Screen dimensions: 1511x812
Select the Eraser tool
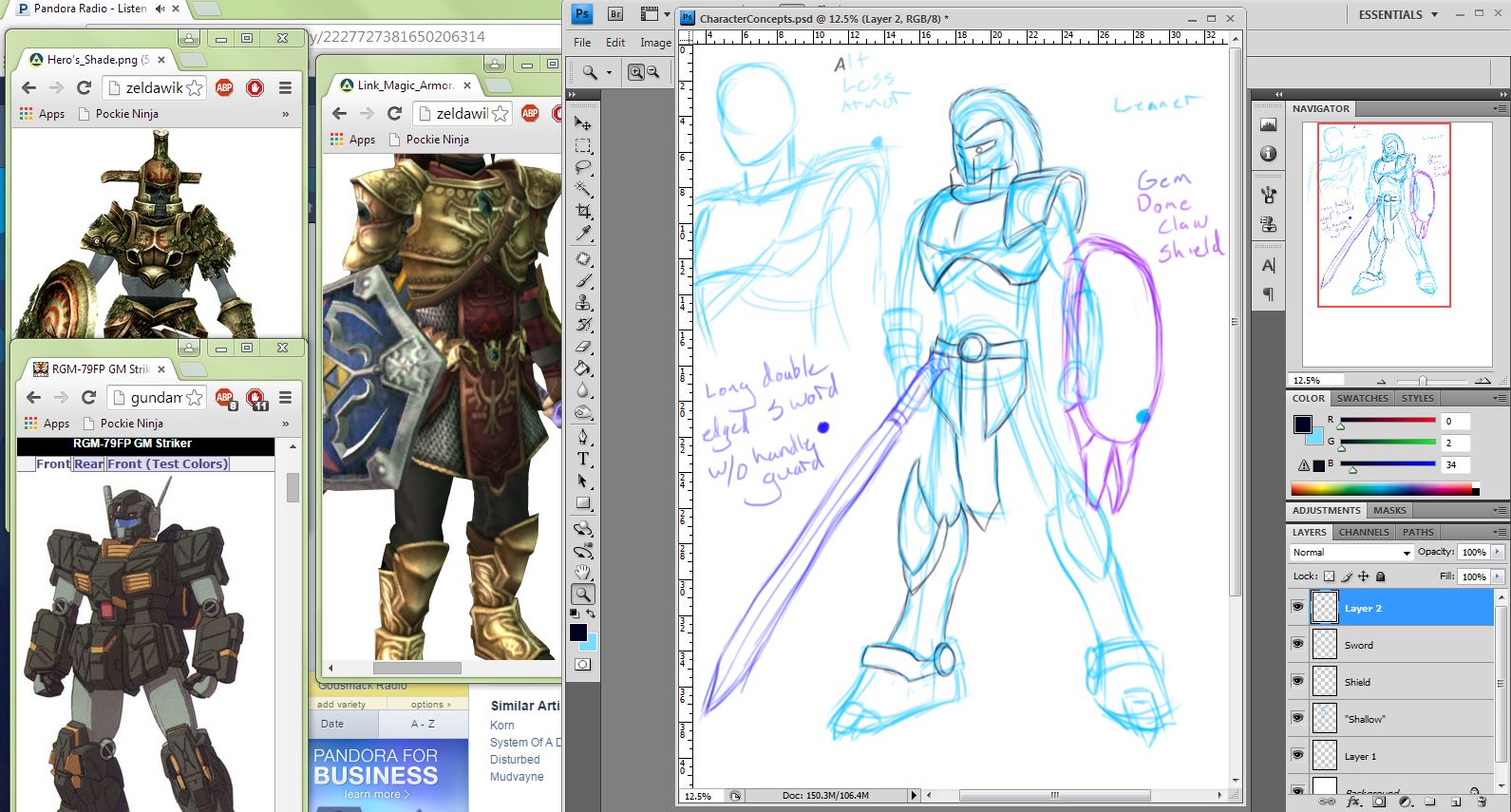[x=583, y=347]
